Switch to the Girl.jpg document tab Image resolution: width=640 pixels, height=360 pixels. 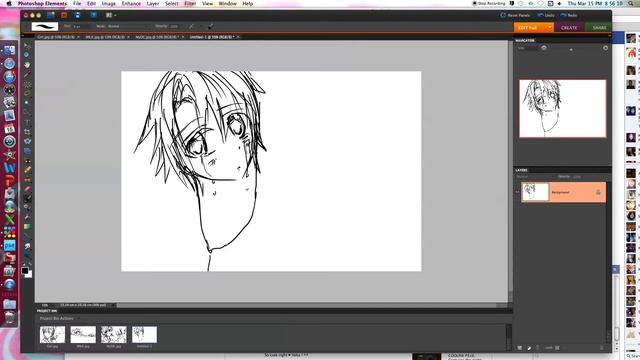(x=58, y=37)
